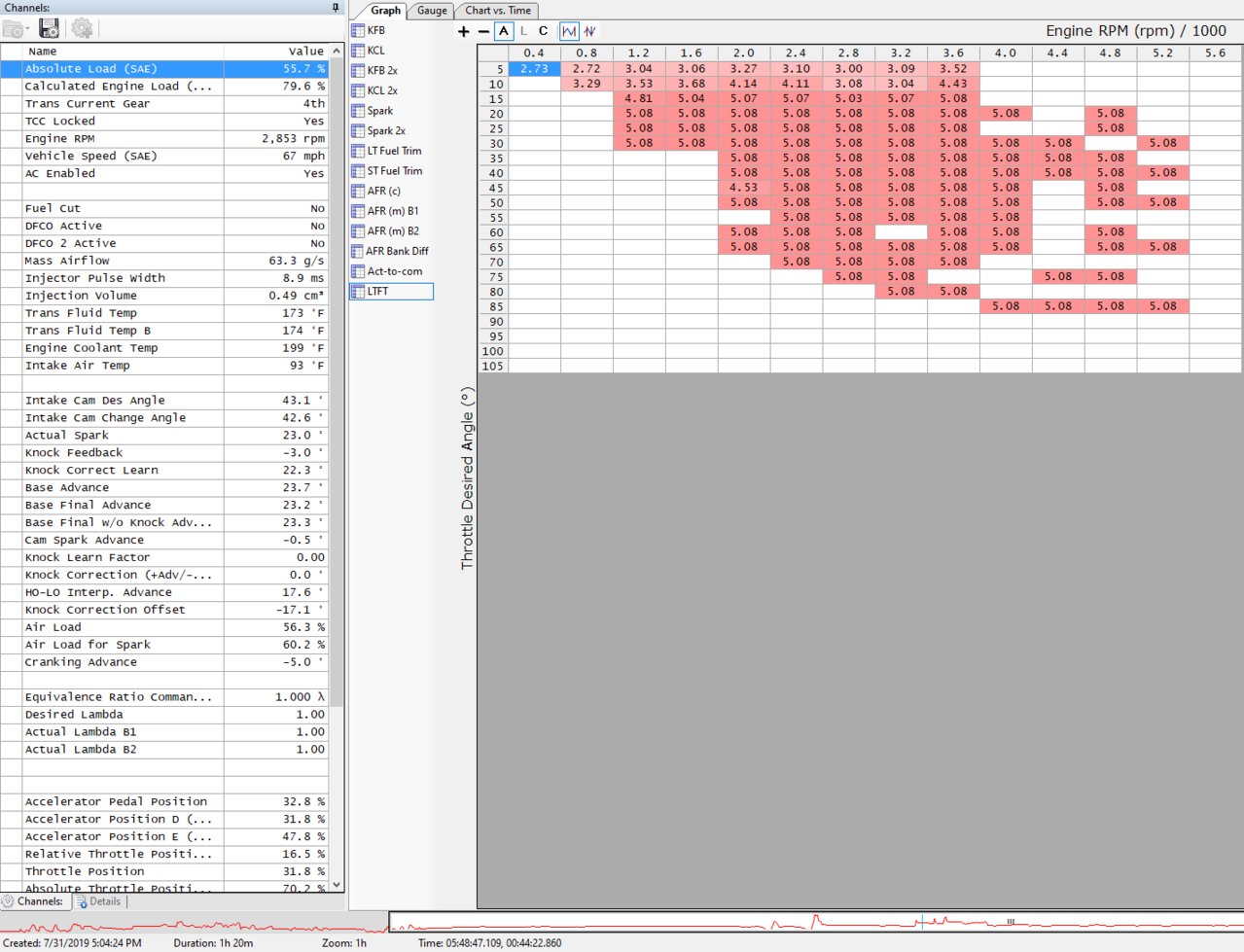Click the table icon beside KFB

click(358, 30)
